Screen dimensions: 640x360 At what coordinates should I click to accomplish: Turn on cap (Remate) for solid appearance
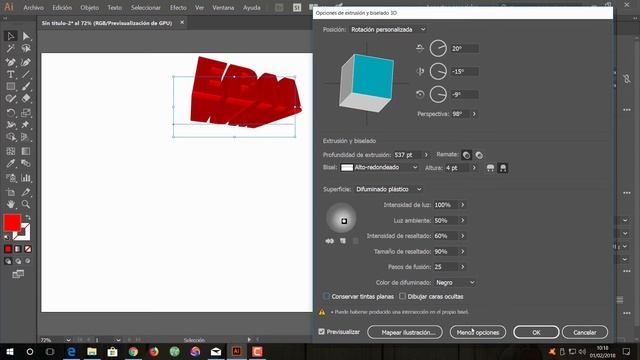click(x=466, y=155)
